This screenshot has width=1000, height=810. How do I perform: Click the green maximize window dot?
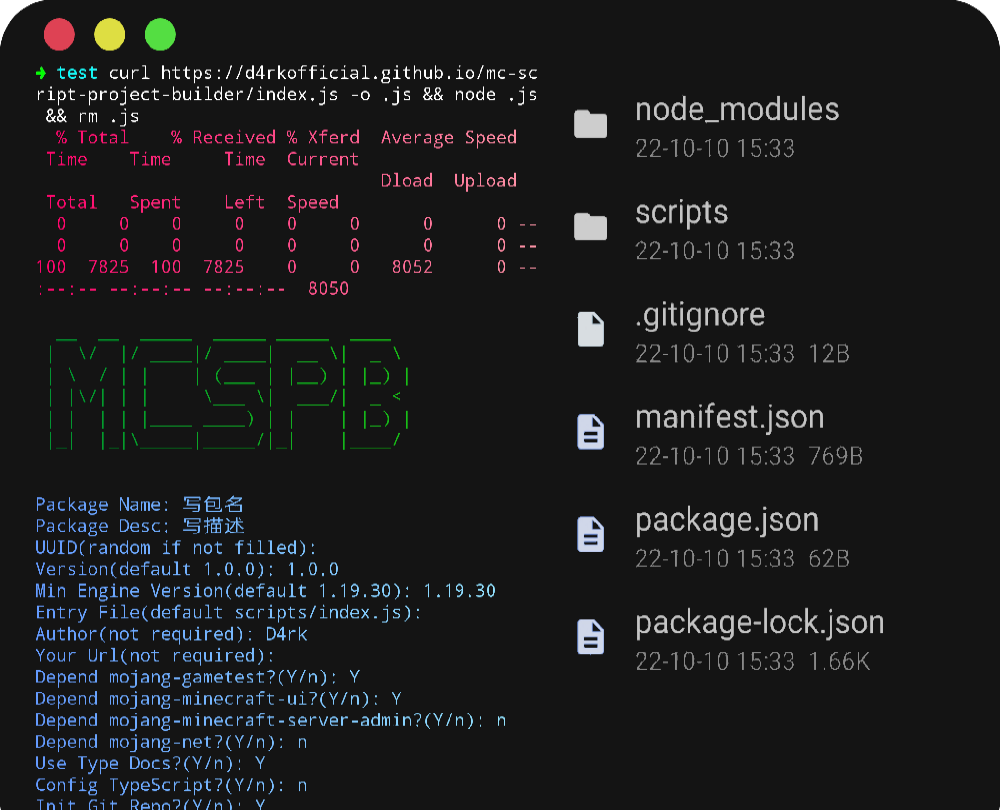tap(160, 34)
